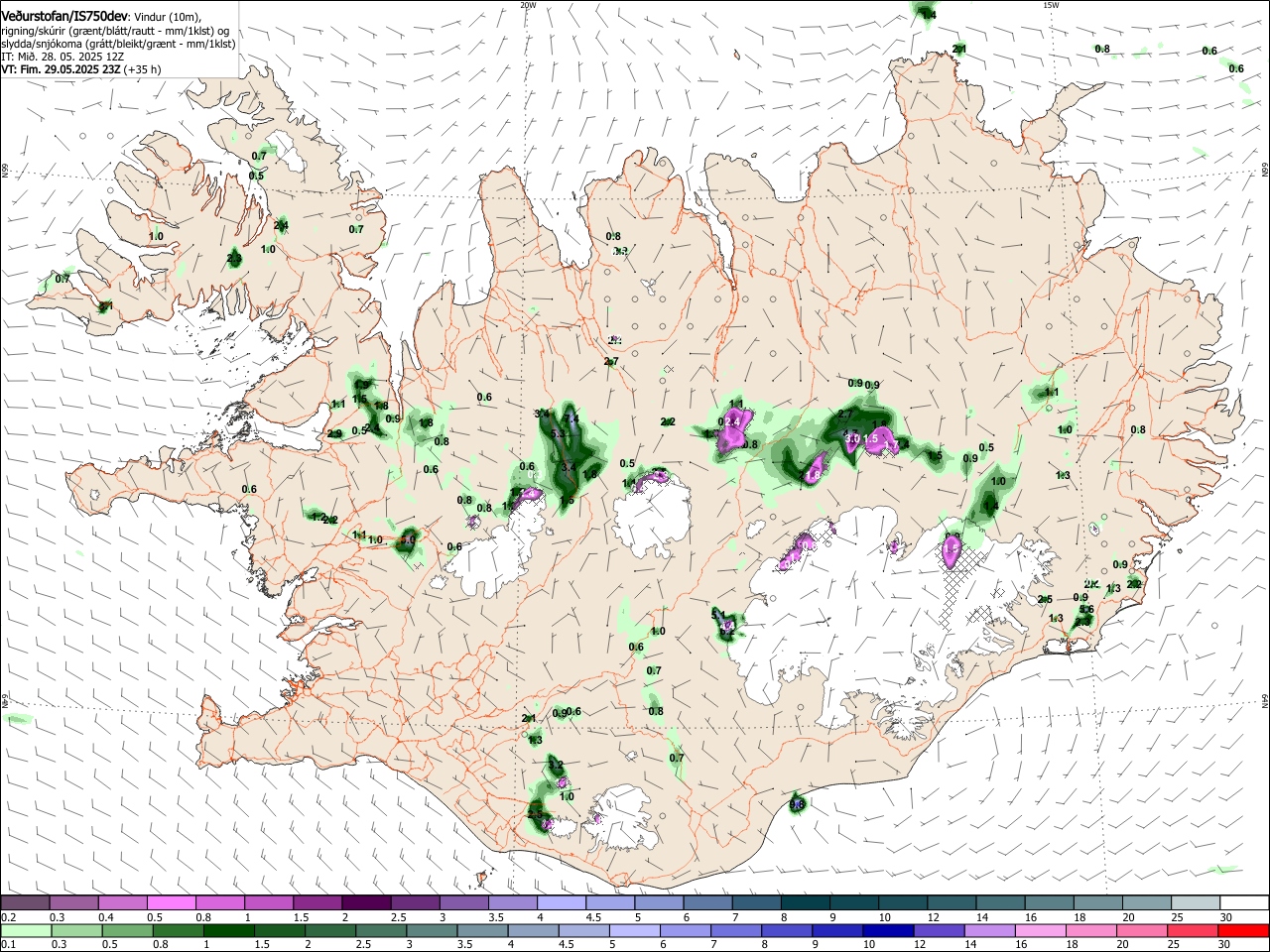
Task: Click the 15W longitude label at top
Action: (1051, 5)
